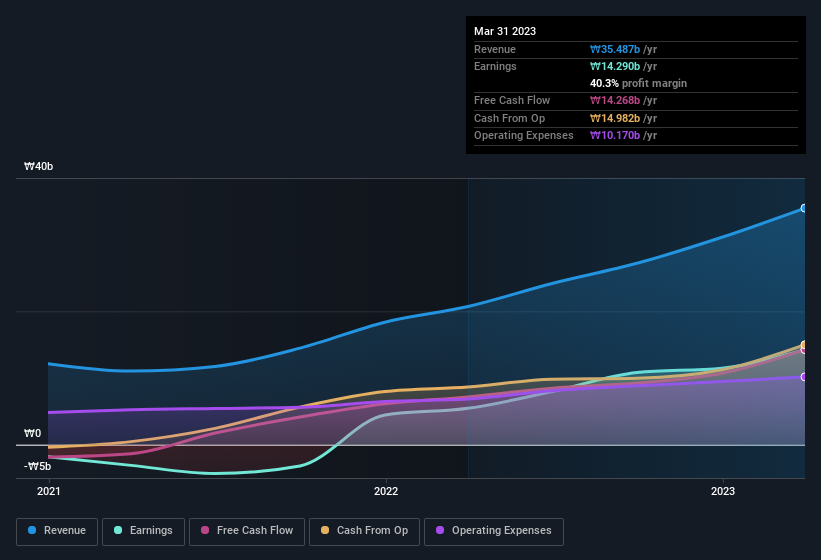821x560 pixels.
Task: Click the ₩35.487b revenue value
Action: point(615,49)
